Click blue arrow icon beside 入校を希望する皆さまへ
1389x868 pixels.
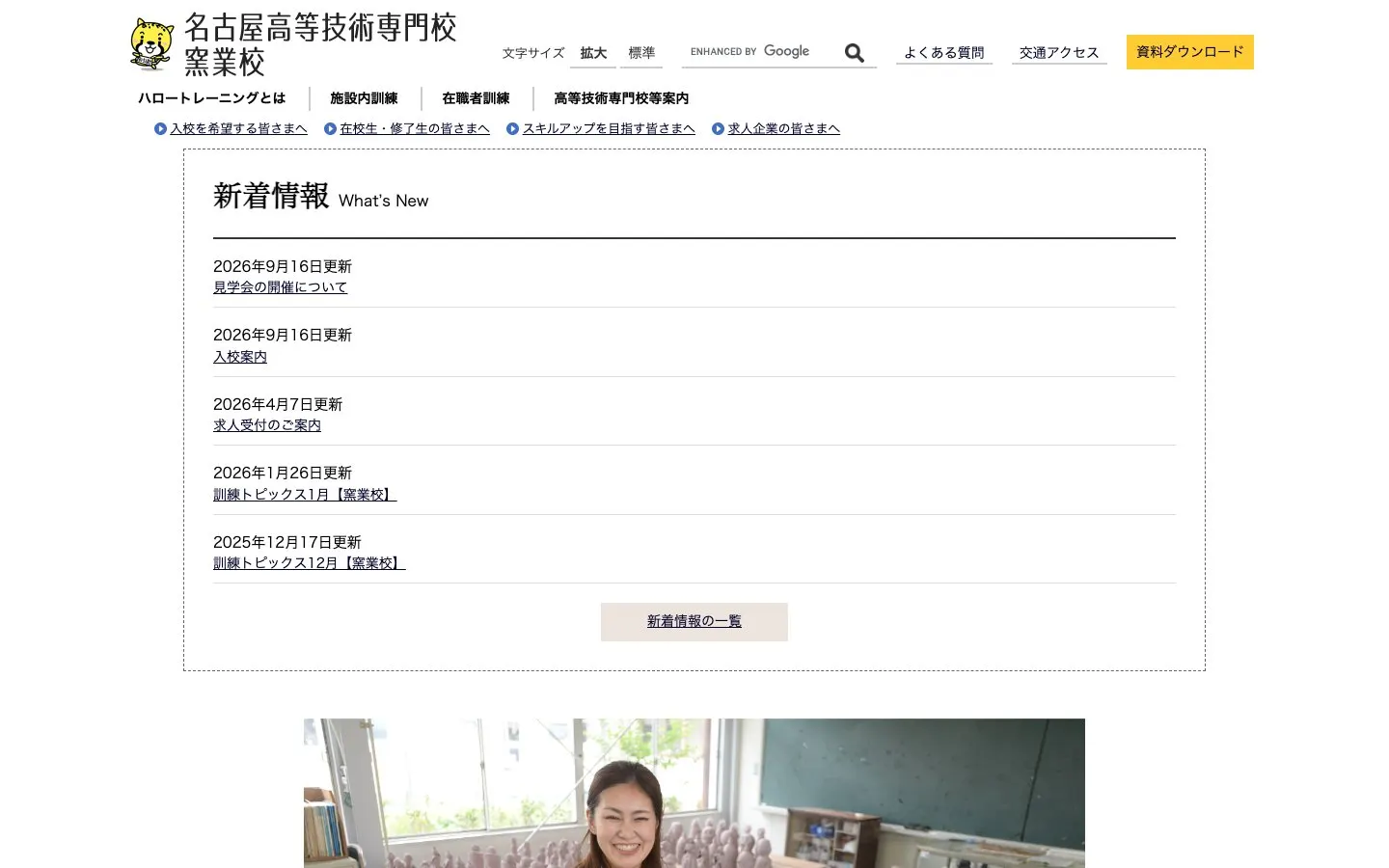tap(160, 129)
